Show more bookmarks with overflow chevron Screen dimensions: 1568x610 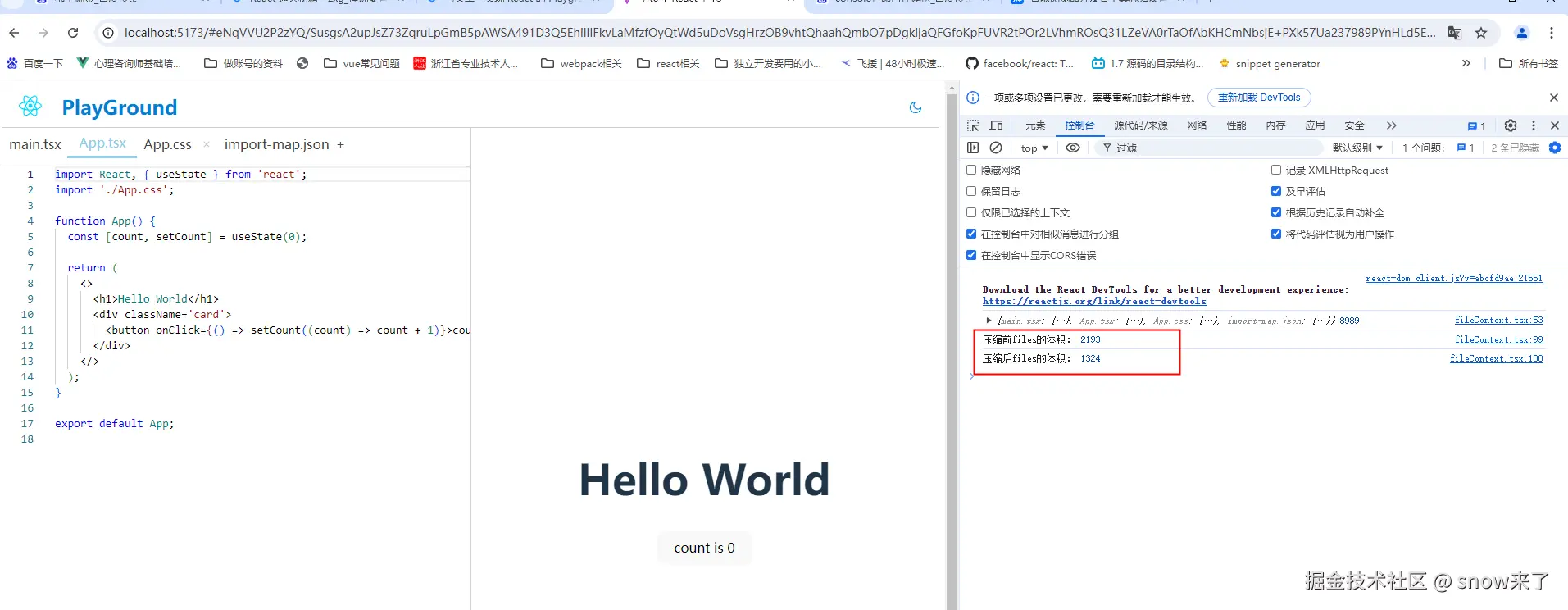click(x=1466, y=63)
